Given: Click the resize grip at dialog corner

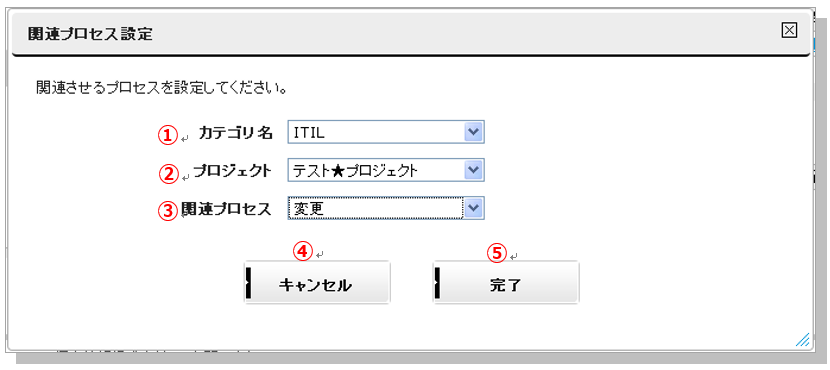Looking at the screenshot, I should (x=802, y=339).
